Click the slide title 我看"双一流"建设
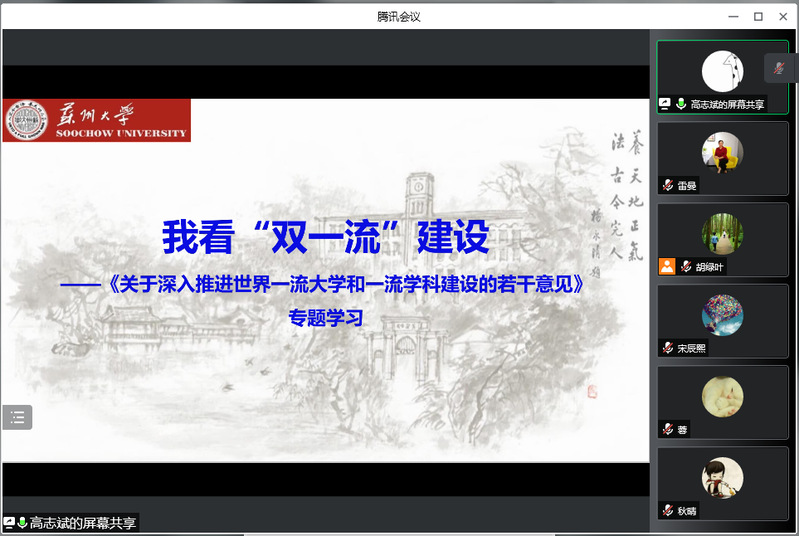Screen dimensions: 799x536 click(326, 238)
